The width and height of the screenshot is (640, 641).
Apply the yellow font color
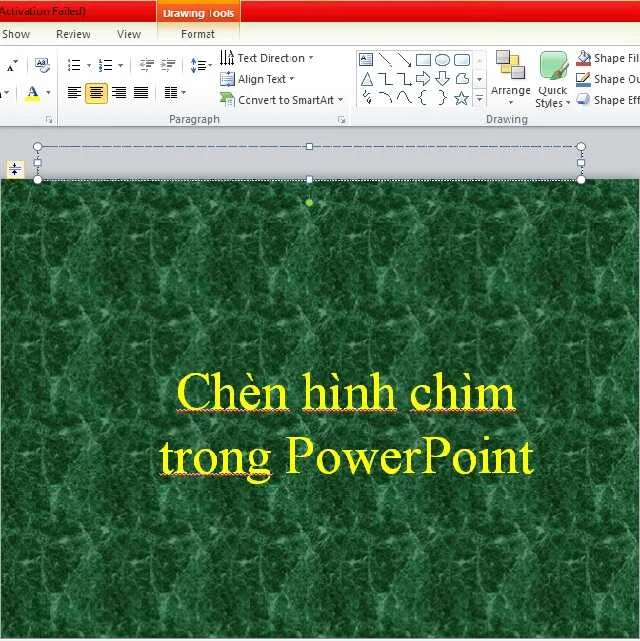tap(33, 93)
